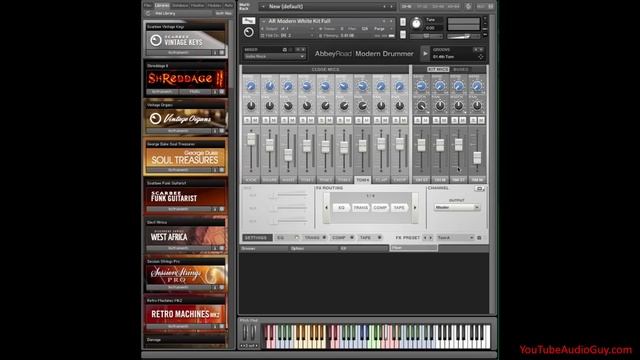640x360 pixels.
Task: Go to next FX preset arrow
Action: coord(431,238)
